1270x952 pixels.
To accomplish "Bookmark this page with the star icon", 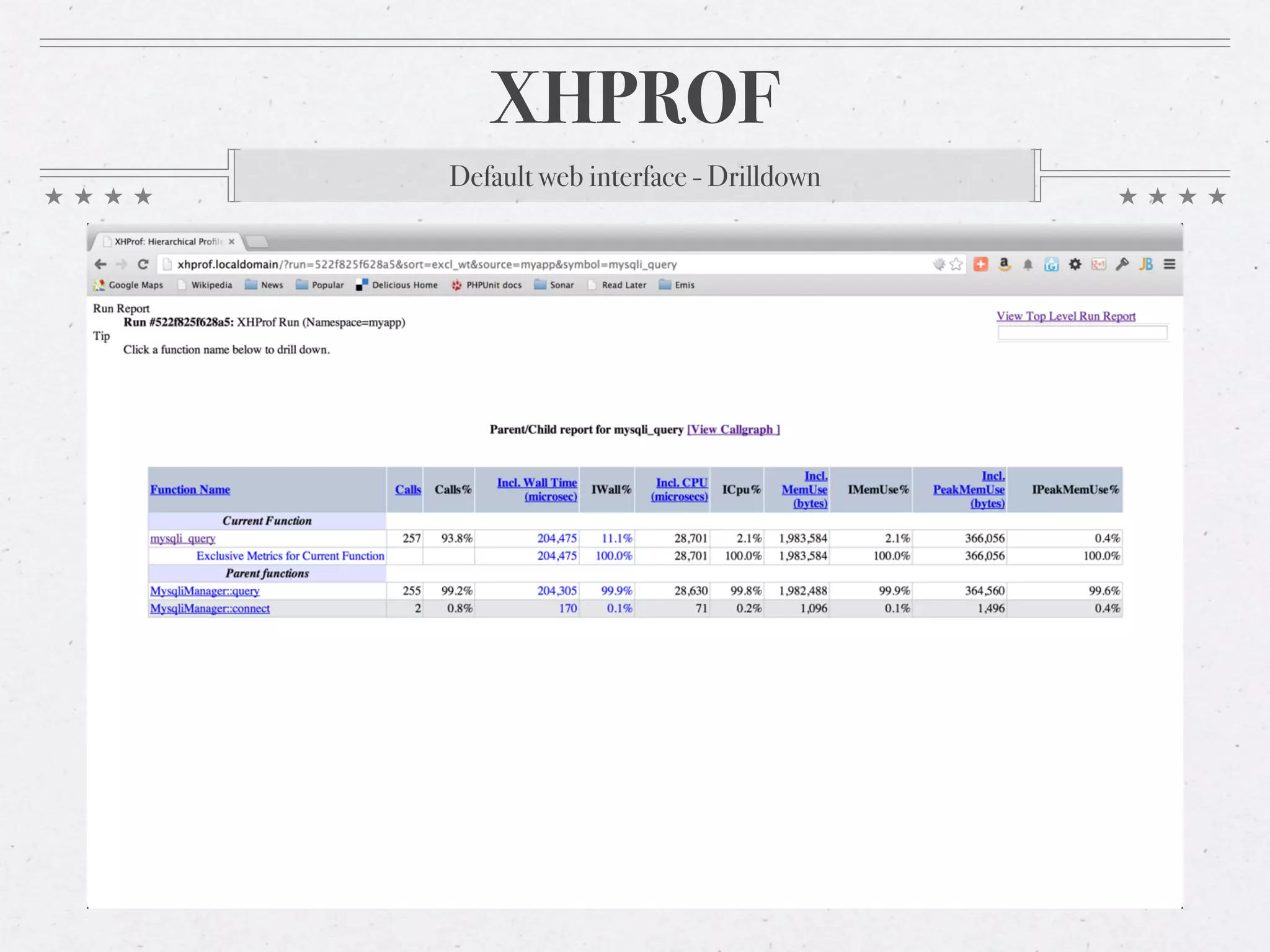I will [956, 265].
